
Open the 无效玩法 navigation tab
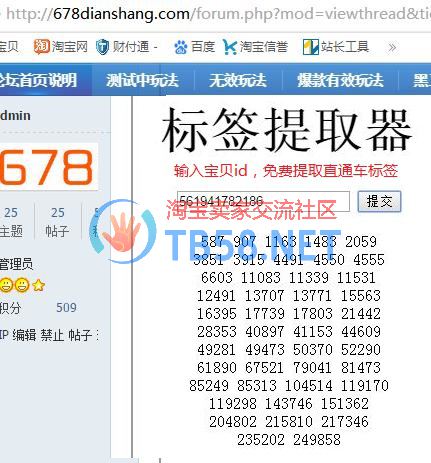238,80
